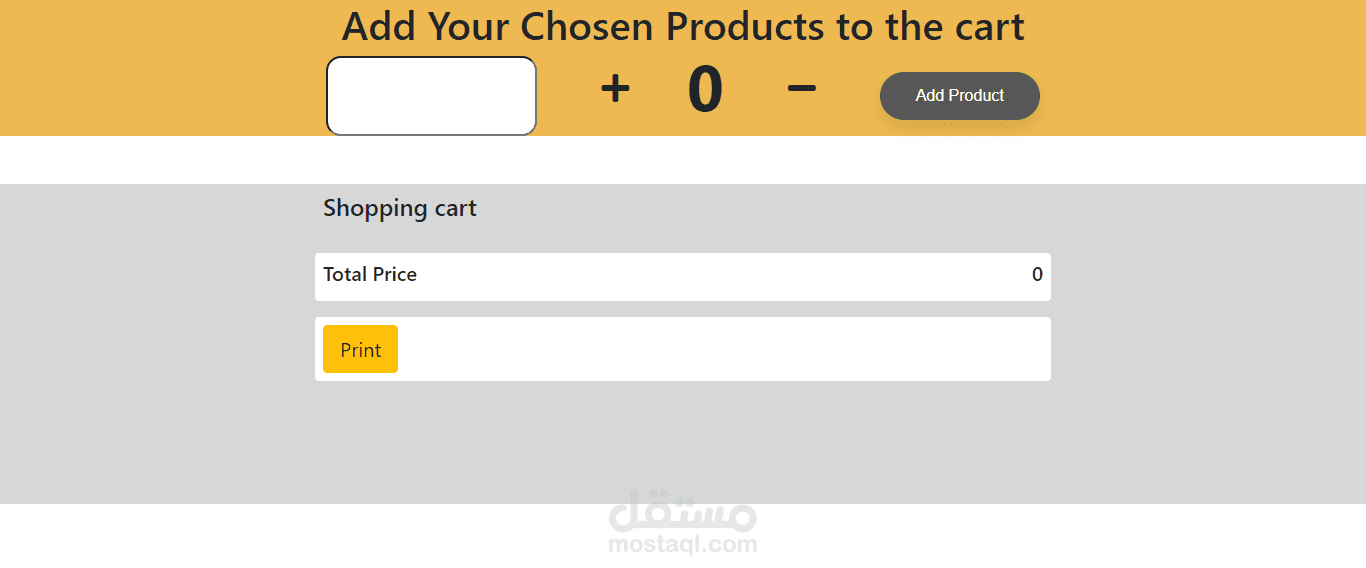Viewport: 1366px width, 568px height.
Task: Focus the empty product name input box
Action: point(431,96)
